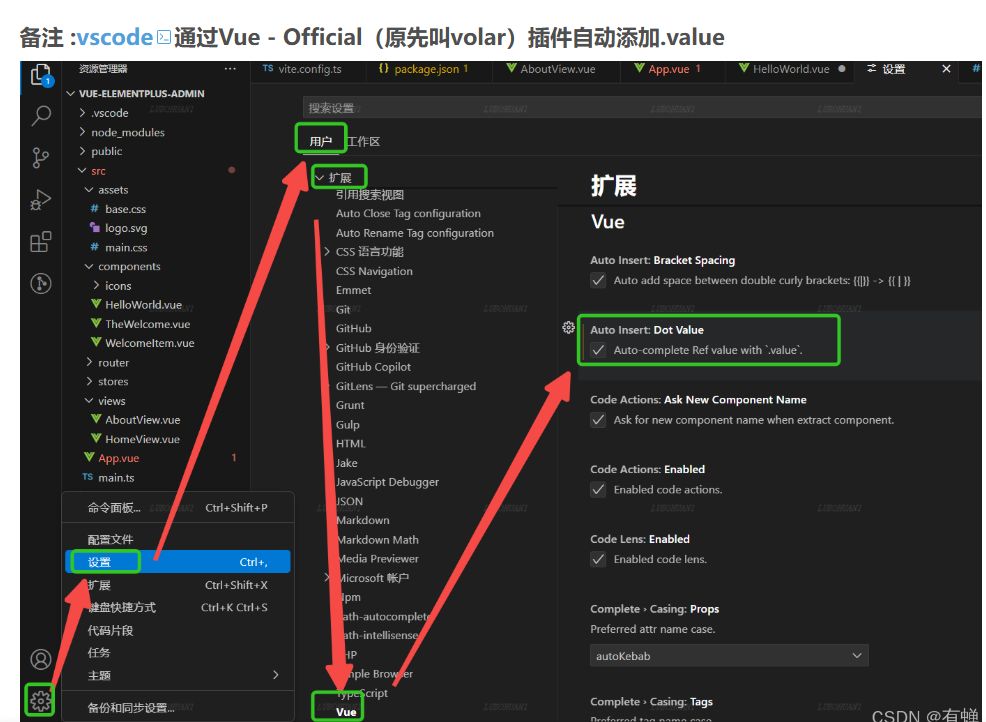Open the Source Control icon
986x722 pixels.
tap(41, 157)
